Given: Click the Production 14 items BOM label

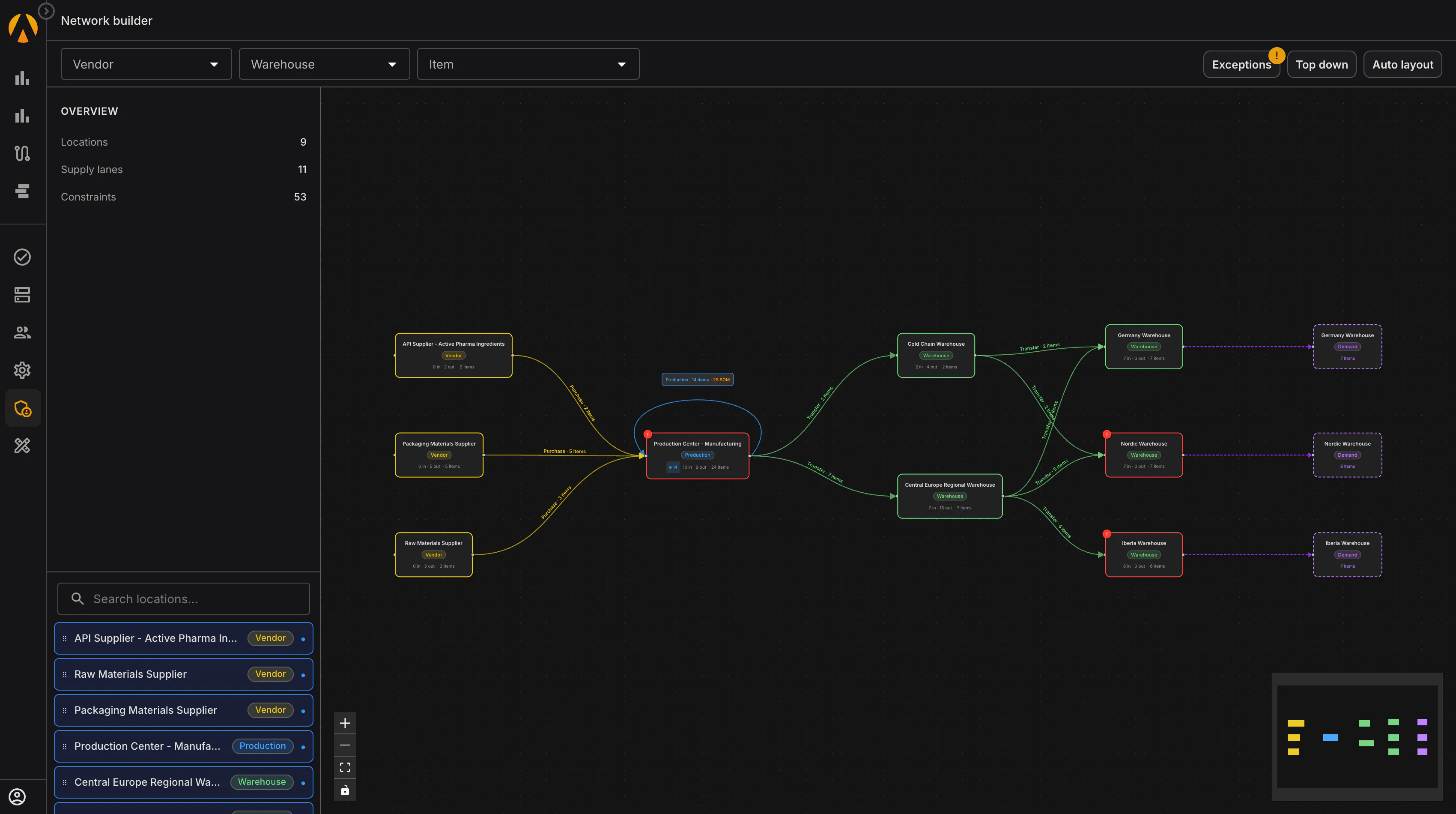Looking at the screenshot, I should pos(698,379).
